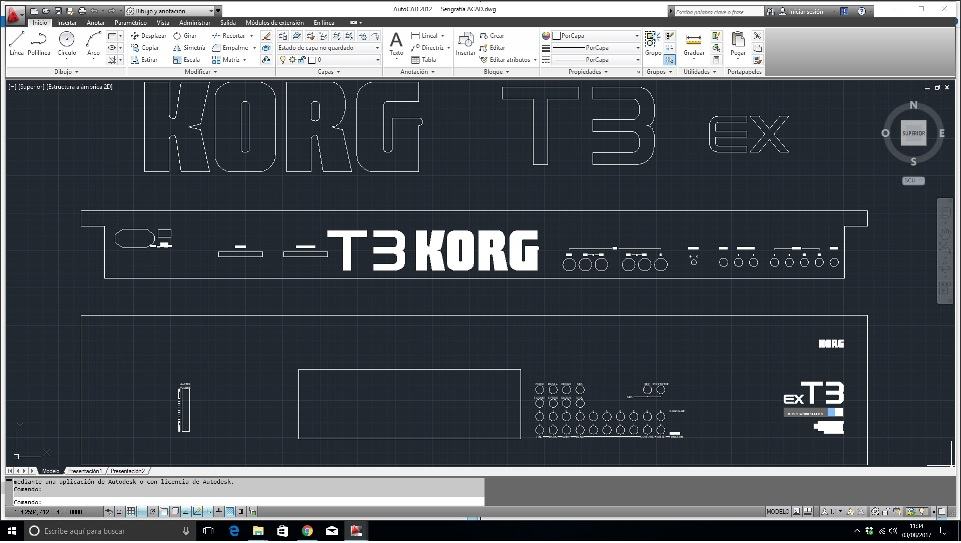The image size is (961, 543).
Task: Activate the Círculo tool
Action: click(x=67, y=44)
